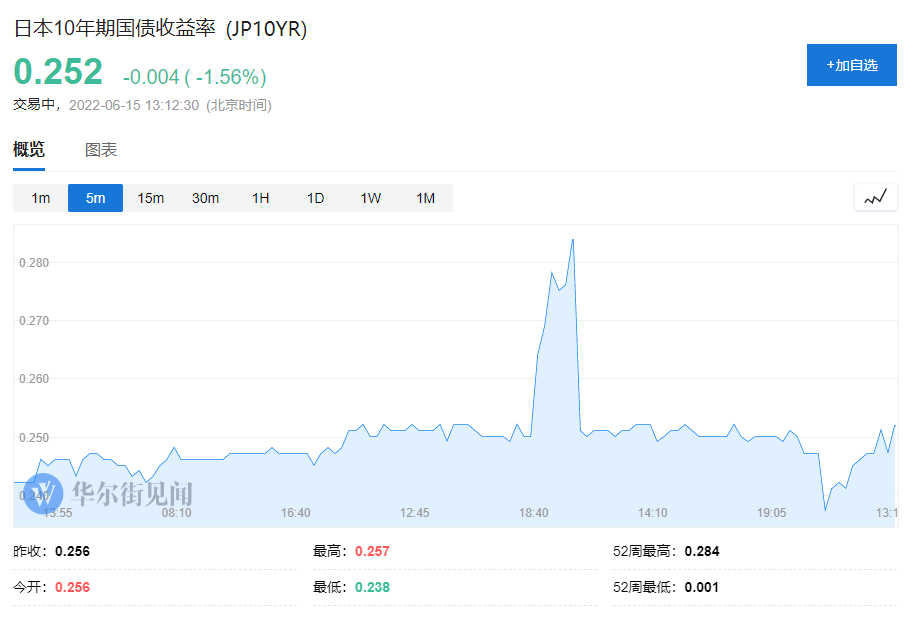Viewport: 914px width, 626px height.
Task: Switch to the 图表 tab
Action: tap(101, 149)
